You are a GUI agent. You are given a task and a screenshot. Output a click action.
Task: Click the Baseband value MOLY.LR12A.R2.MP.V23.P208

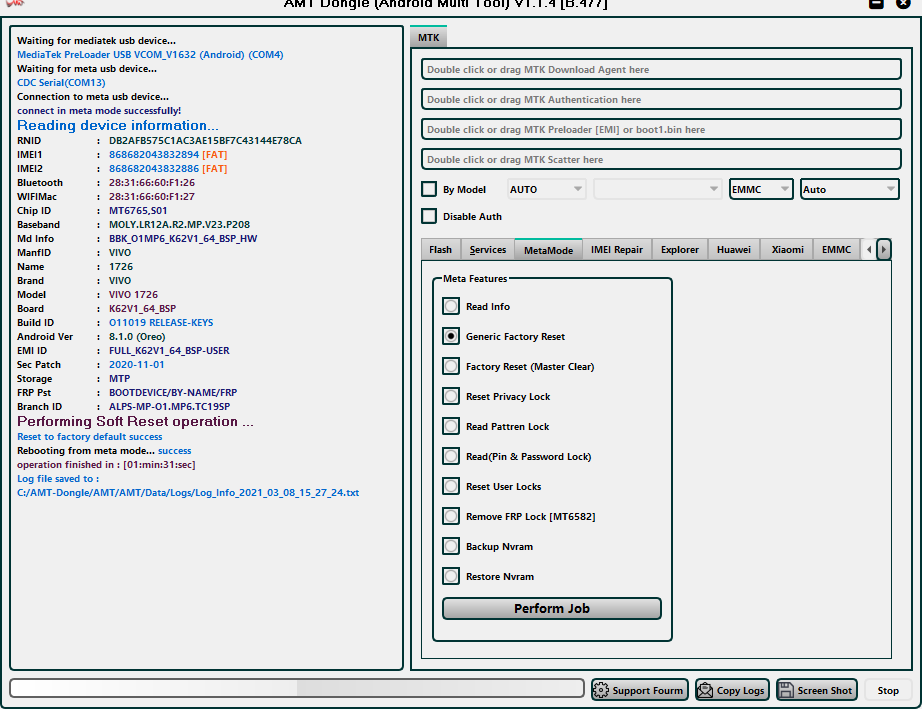pyautogui.click(x=179, y=225)
